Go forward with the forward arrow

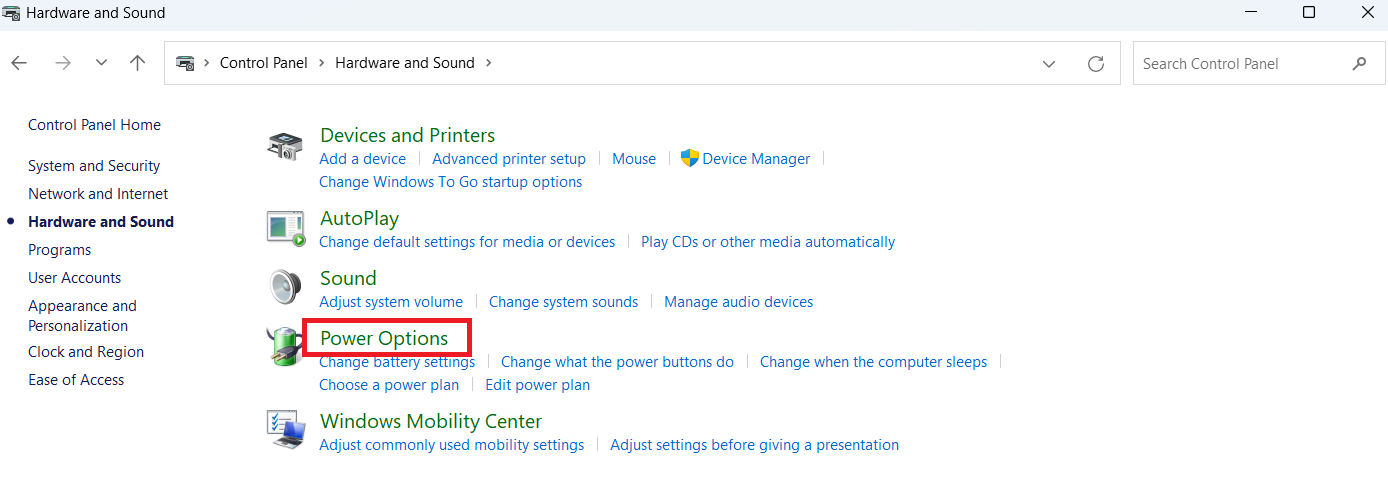click(x=63, y=63)
